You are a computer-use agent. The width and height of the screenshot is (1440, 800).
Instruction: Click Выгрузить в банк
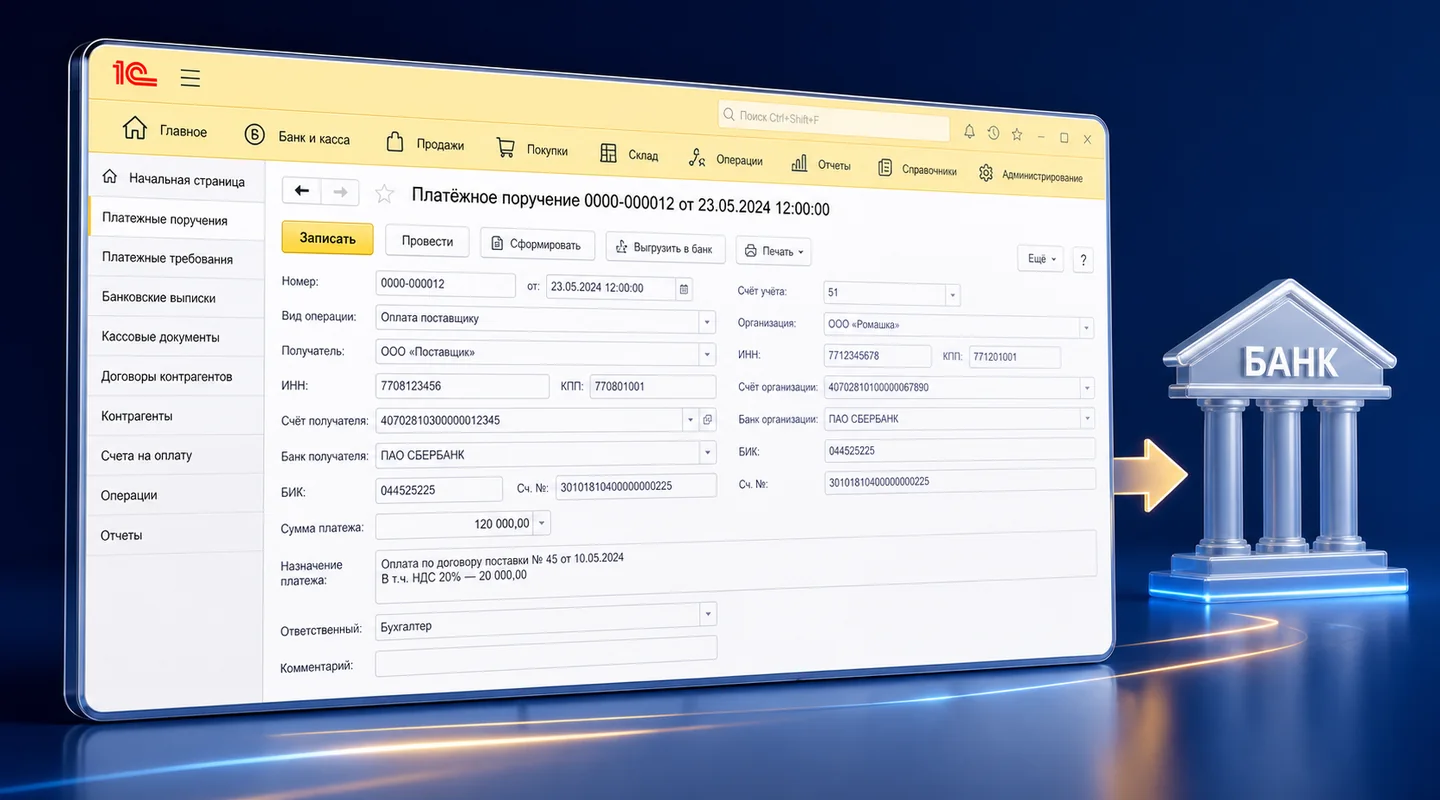pyautogui.click(x=665, y=248)
